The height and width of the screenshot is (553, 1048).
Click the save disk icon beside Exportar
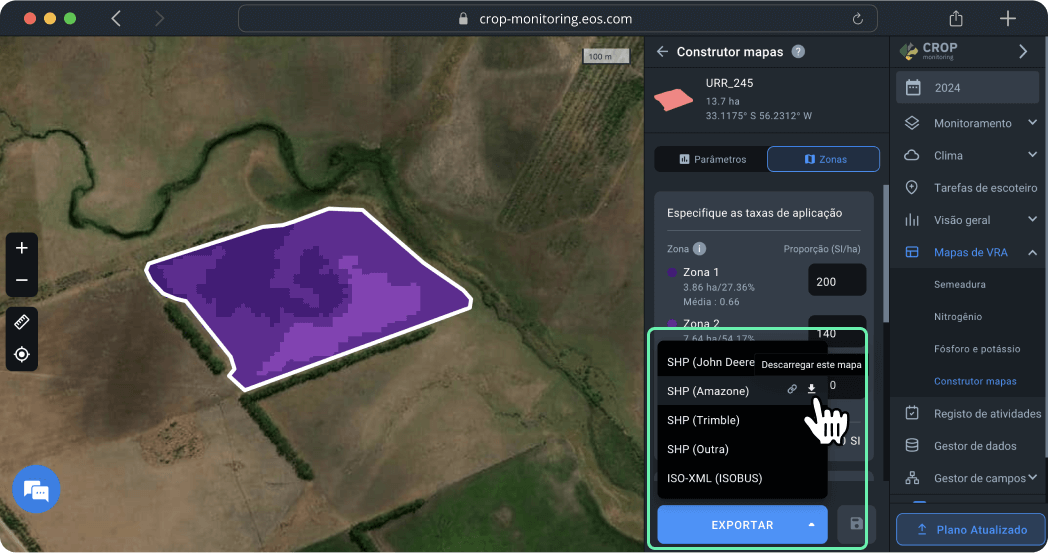click(855, 524)
